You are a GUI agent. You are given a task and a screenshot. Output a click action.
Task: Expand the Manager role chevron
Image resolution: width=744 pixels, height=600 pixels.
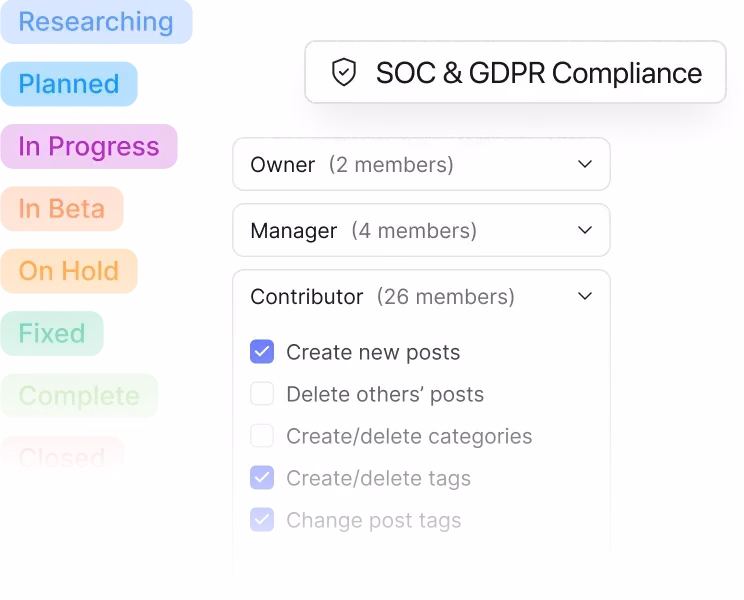pos(585,230)
